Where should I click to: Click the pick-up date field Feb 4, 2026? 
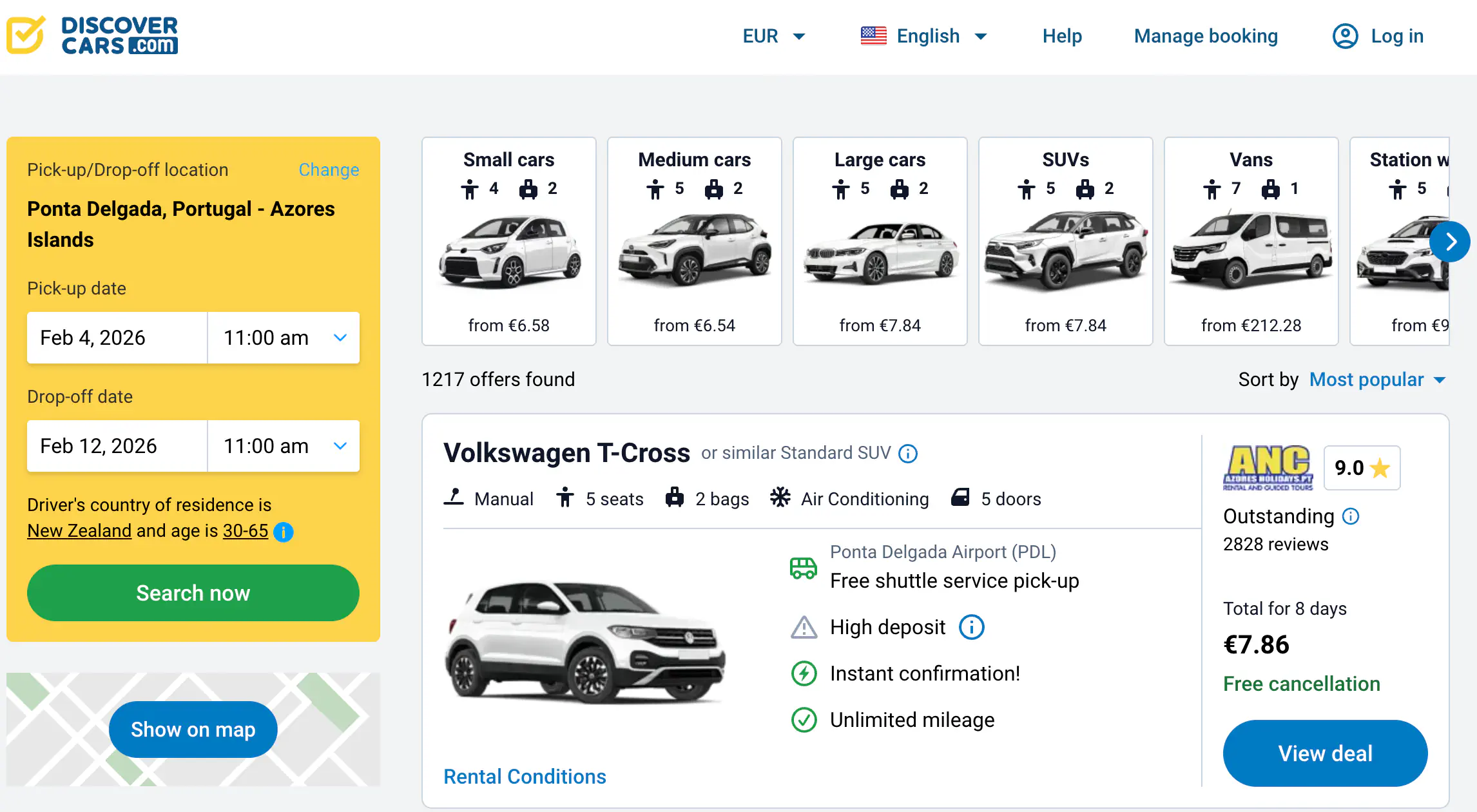click(117, 338)
